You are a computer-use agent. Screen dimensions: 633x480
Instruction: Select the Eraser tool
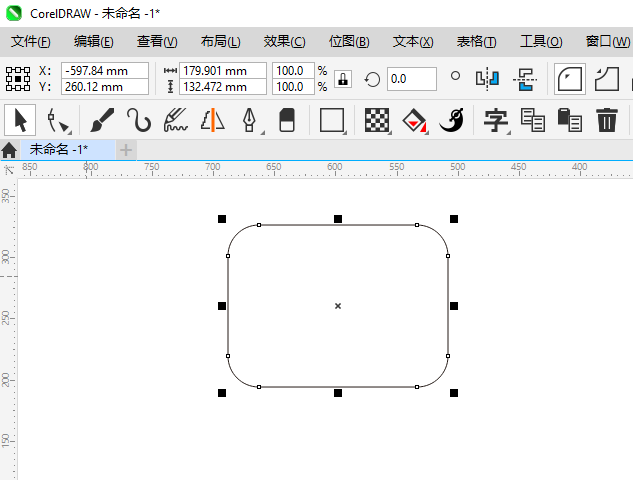tap(287, 120)
